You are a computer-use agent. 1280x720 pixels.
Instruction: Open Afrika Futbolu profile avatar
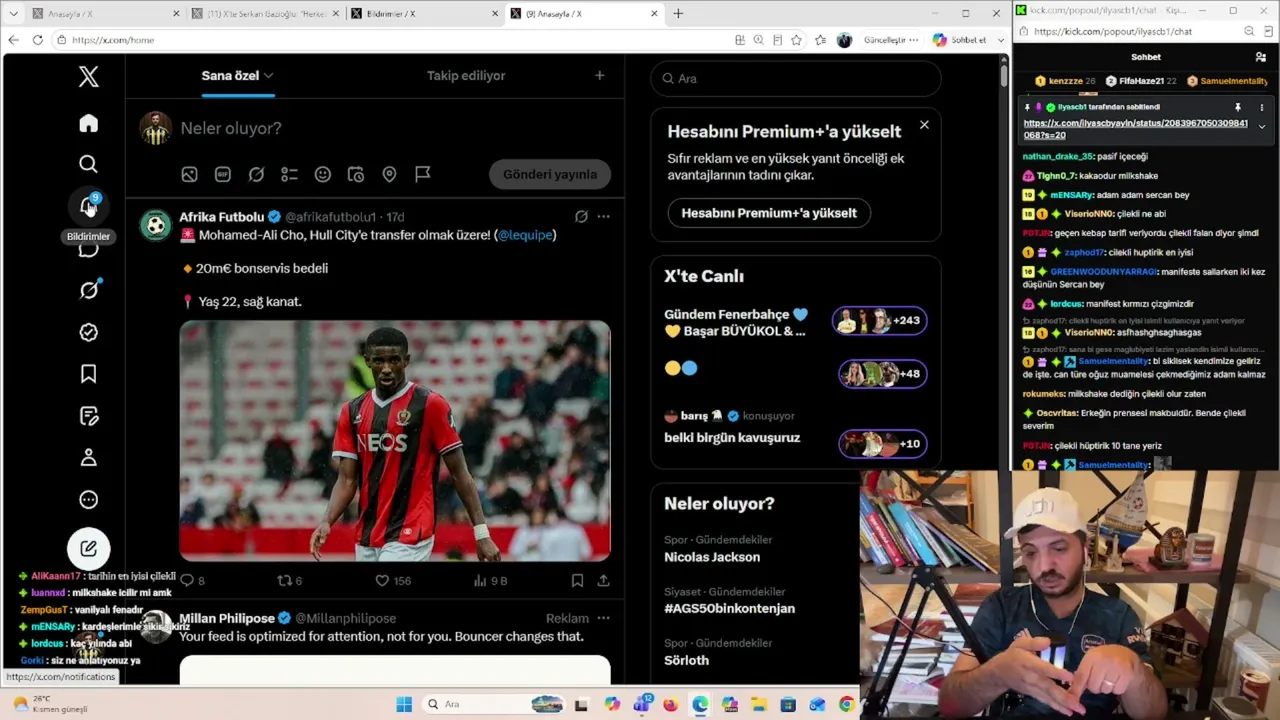(155, 226)
